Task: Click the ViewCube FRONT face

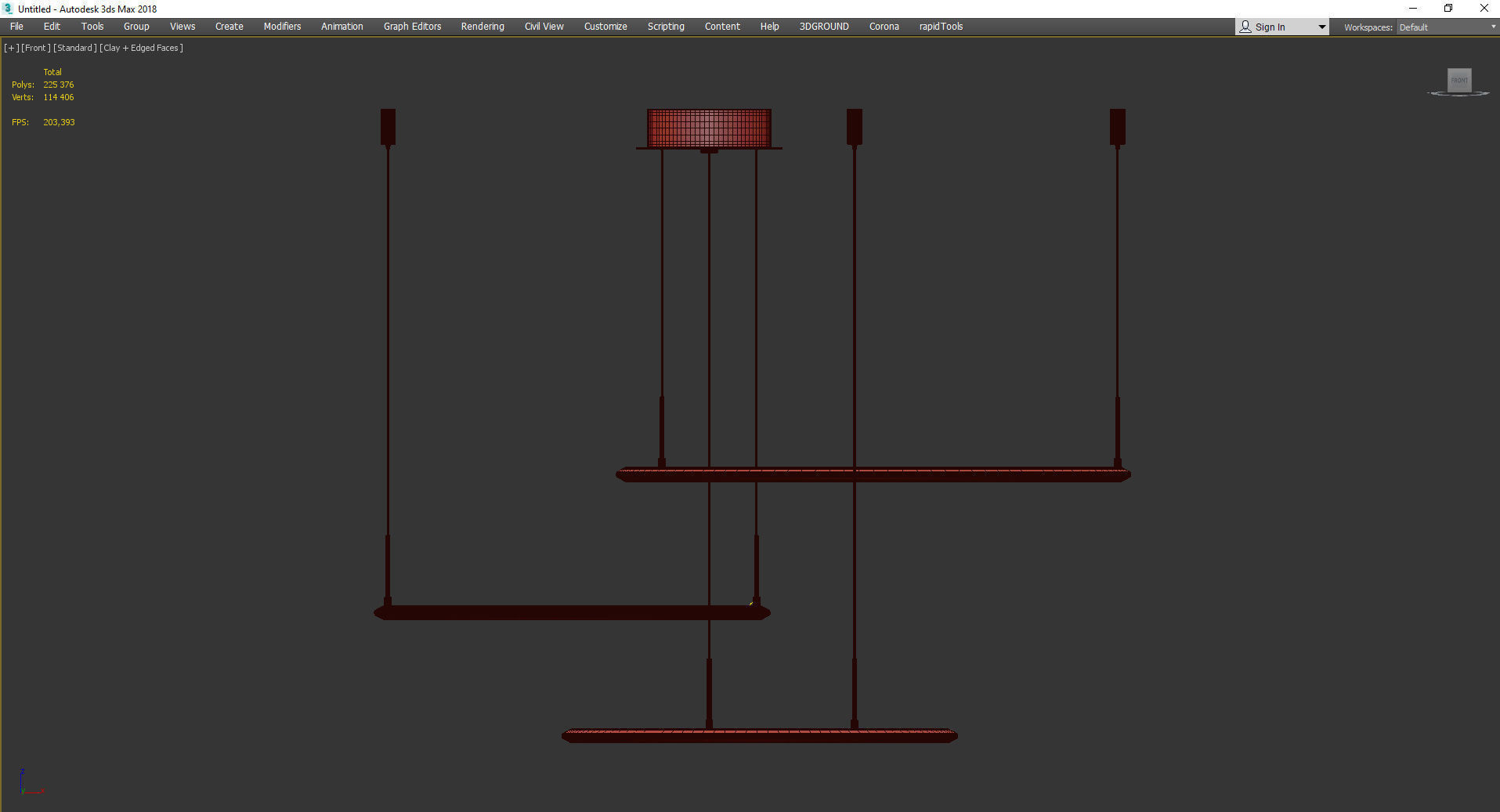Action: (x=1459, y=80)
